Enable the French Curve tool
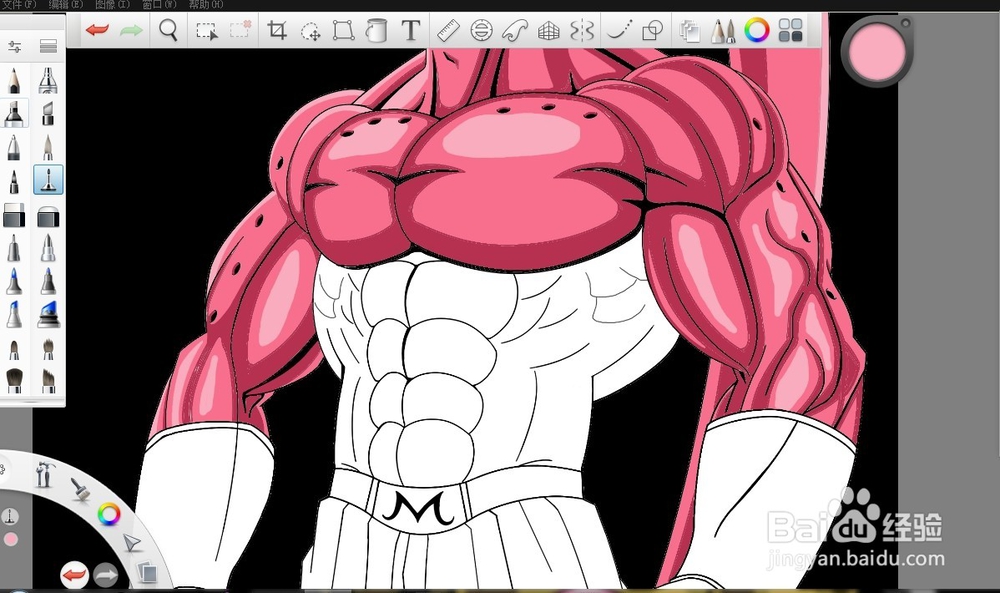This screenshot has height=593, width=1000. point(515,30)
